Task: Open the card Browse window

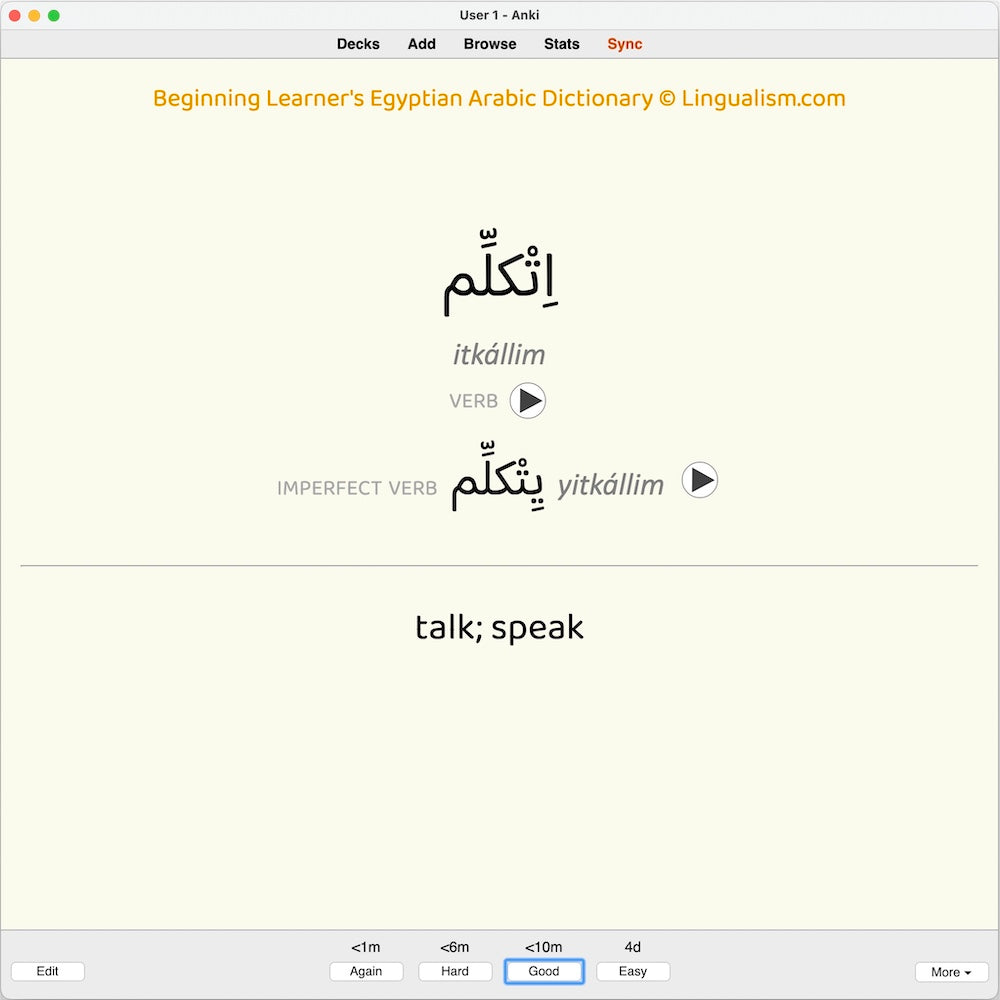Action: pyautogui.click(x=490, y=44)
